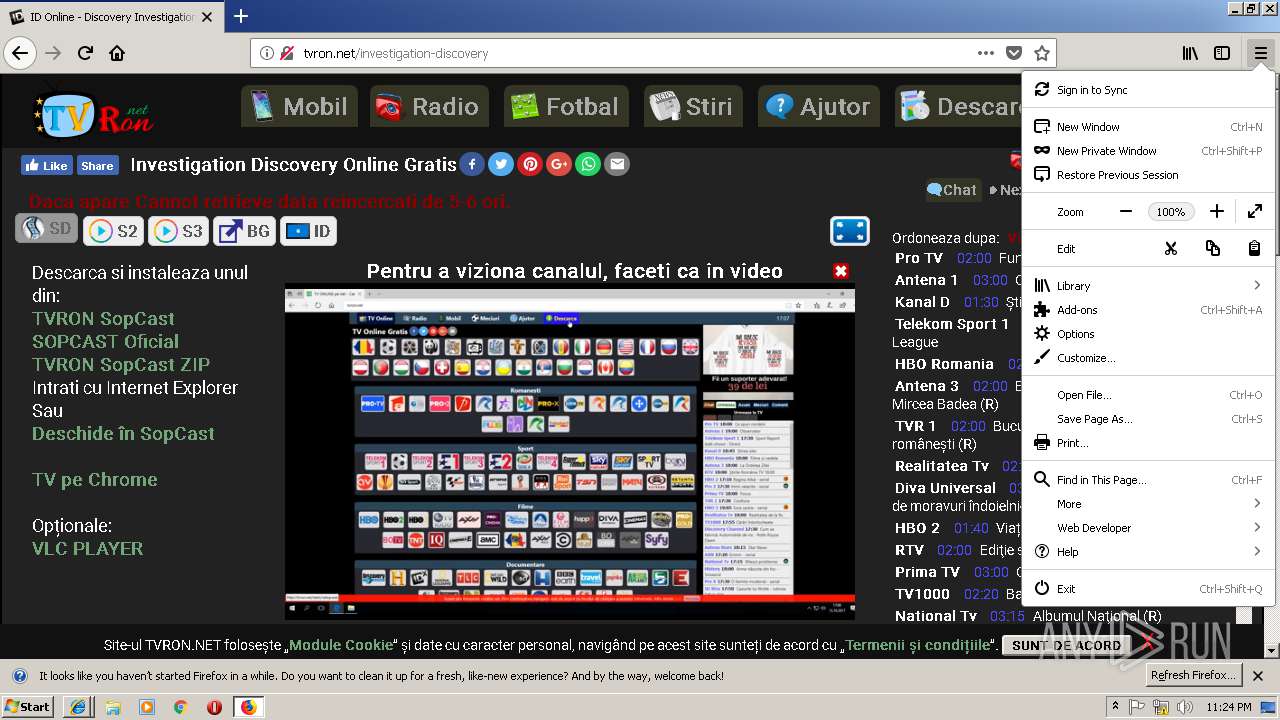This screenshot has width=1280, height=720.
Task: Switch to ID stream source
Action: click(308, 231)
